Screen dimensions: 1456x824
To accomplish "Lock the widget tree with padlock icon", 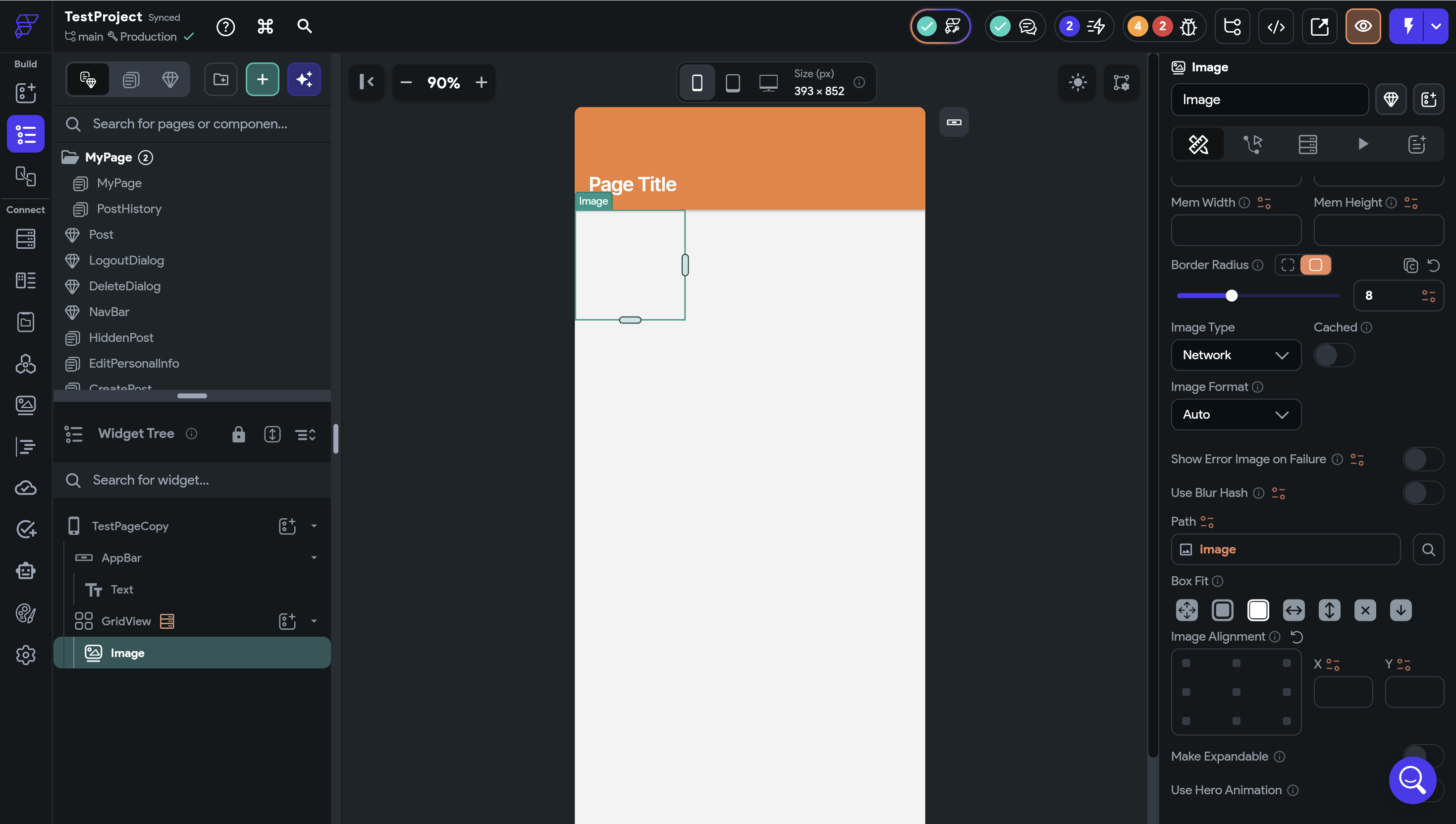I will click(x=238, y=434).
